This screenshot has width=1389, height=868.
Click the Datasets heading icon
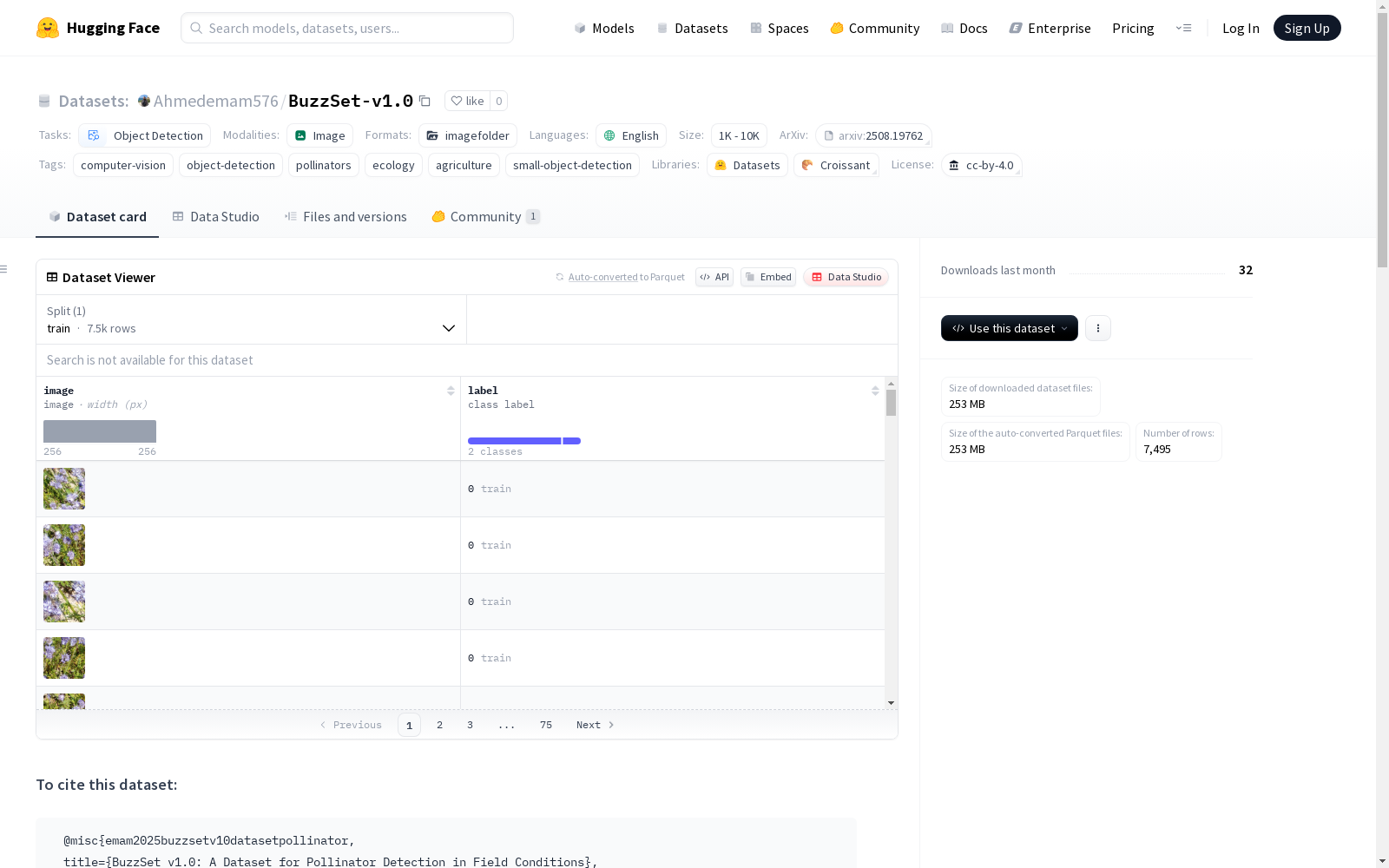(x=44, y=101)
